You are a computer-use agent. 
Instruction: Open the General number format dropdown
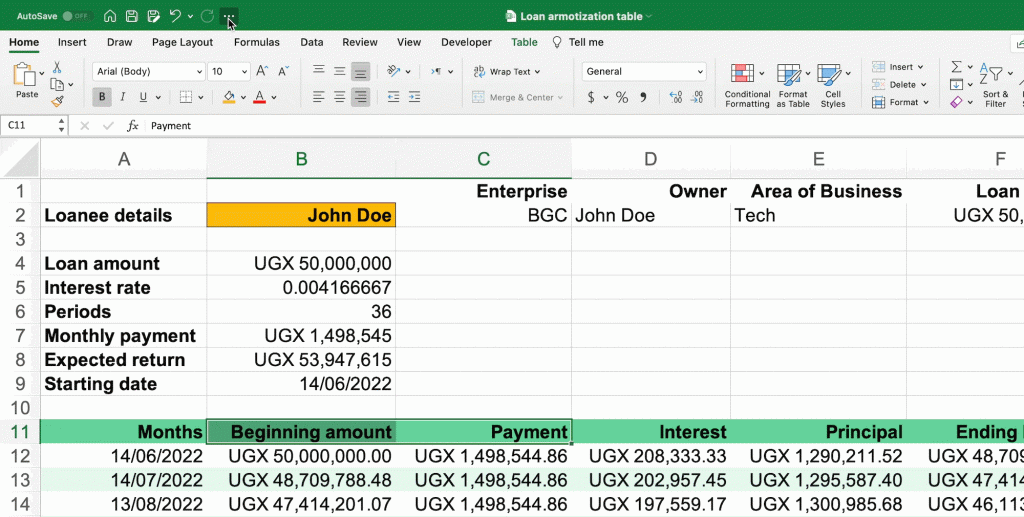click(698, 71)
